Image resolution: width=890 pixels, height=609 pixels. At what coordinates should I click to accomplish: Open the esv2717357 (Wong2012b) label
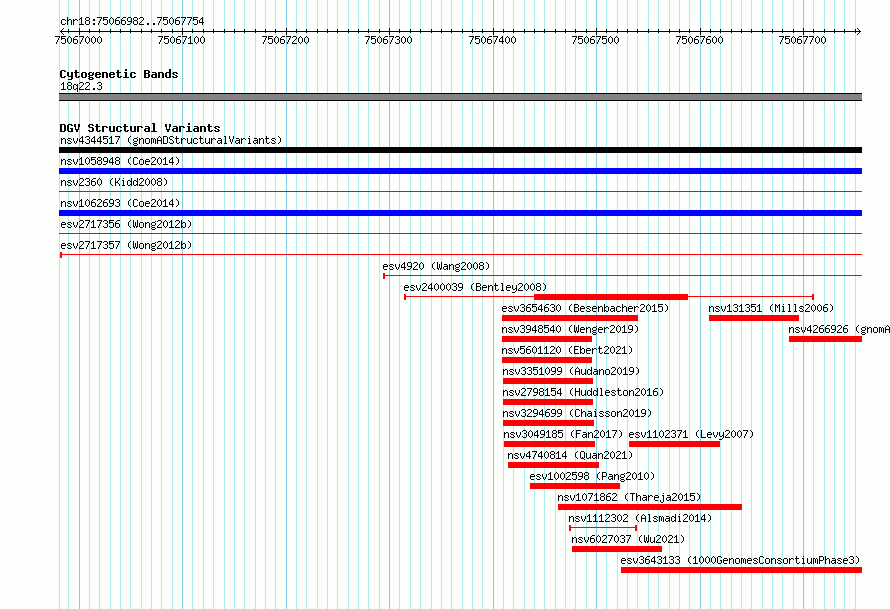click(126, 245)
